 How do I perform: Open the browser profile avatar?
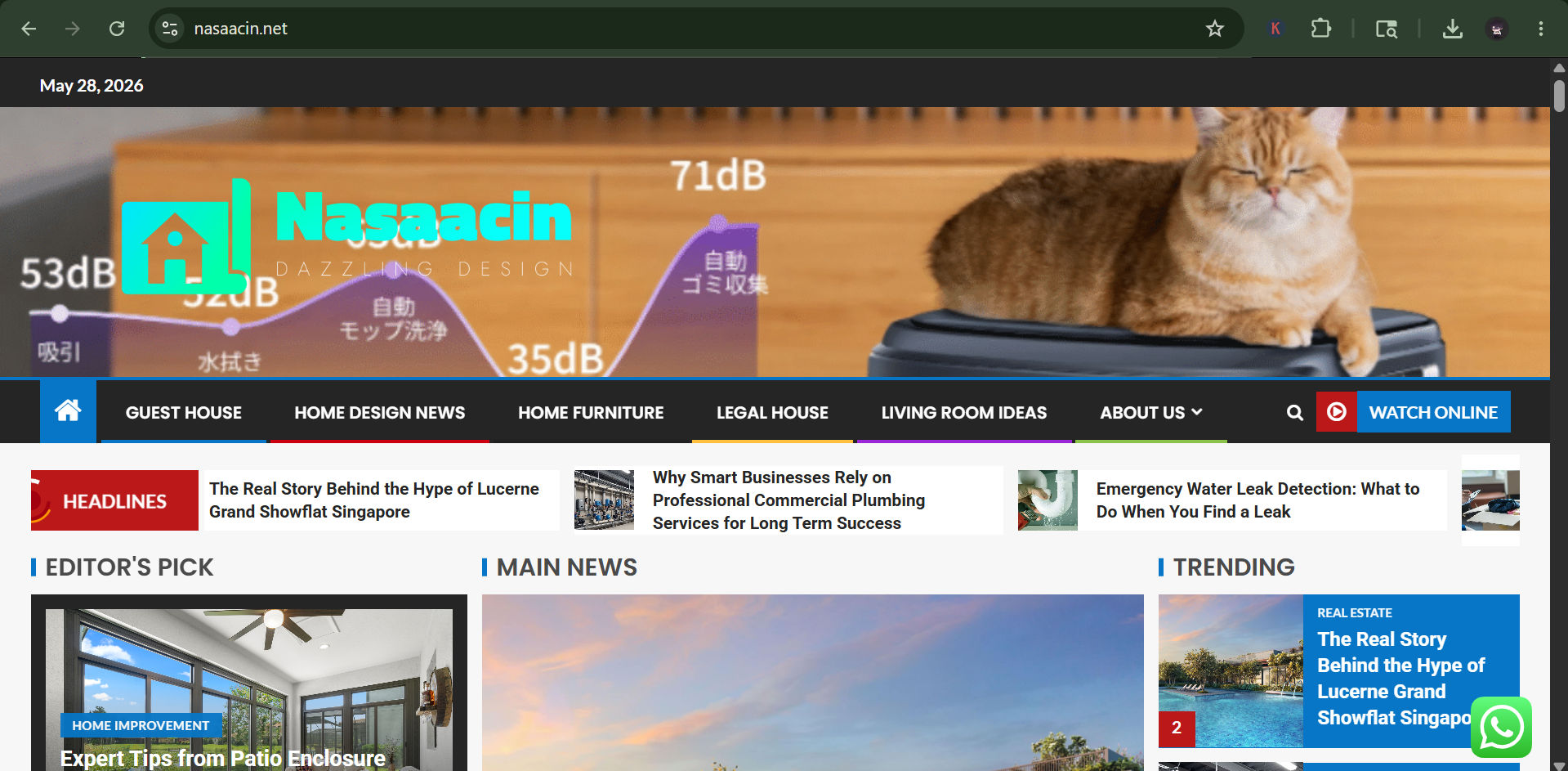[x=1497, y=29]
